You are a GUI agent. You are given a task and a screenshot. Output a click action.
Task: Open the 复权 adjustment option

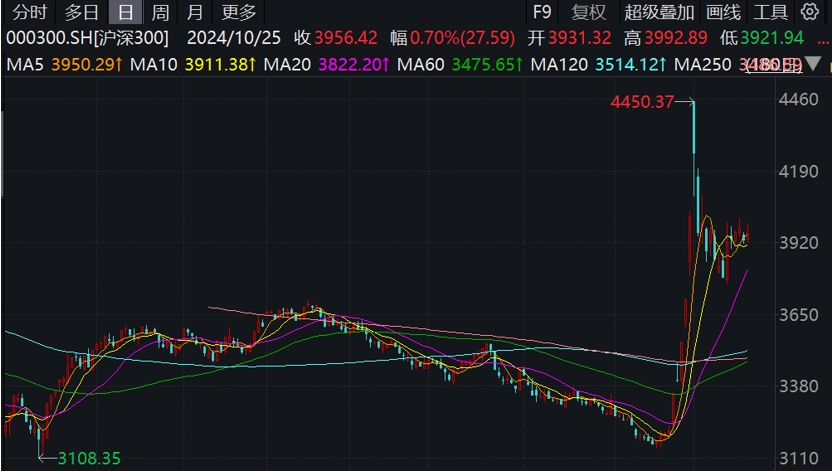coord(588,12)
